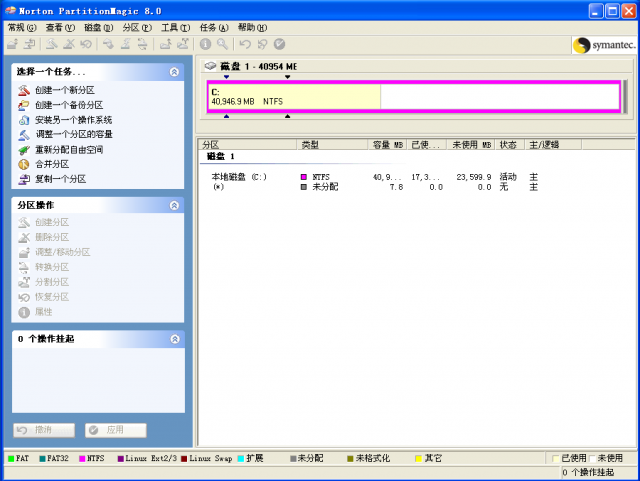Click the icon beside 创建一个备份分区

click(x=24, y=105)
